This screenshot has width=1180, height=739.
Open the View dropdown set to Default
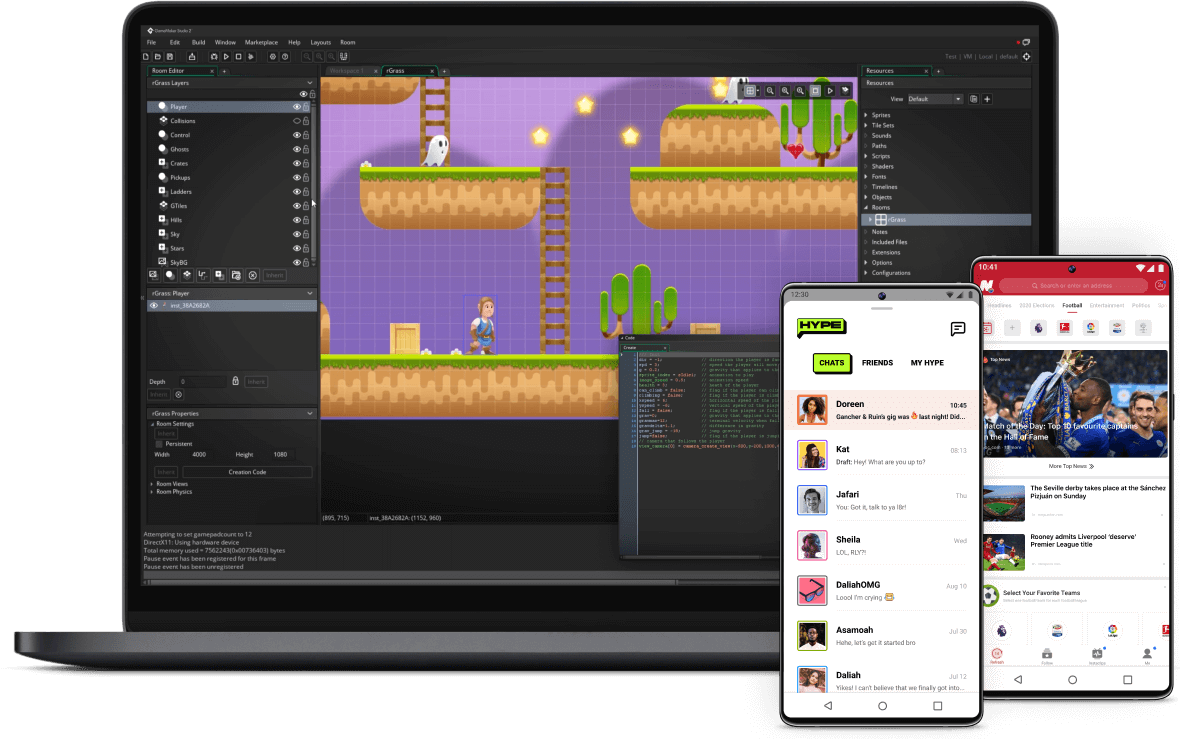pyautogui.click(x=935, y=99)
